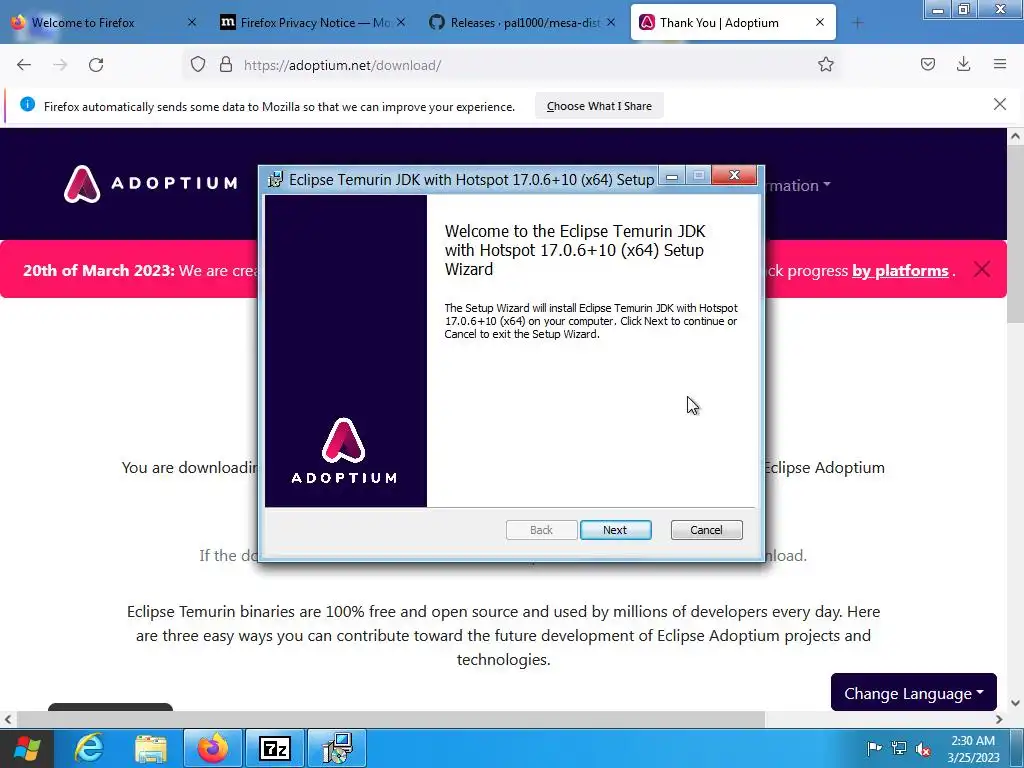Image resolution: width=1024 pixels, height=768 pixels.
Task: Click the network tray icon
Action: pyautogui.click(x=899, y=748)
